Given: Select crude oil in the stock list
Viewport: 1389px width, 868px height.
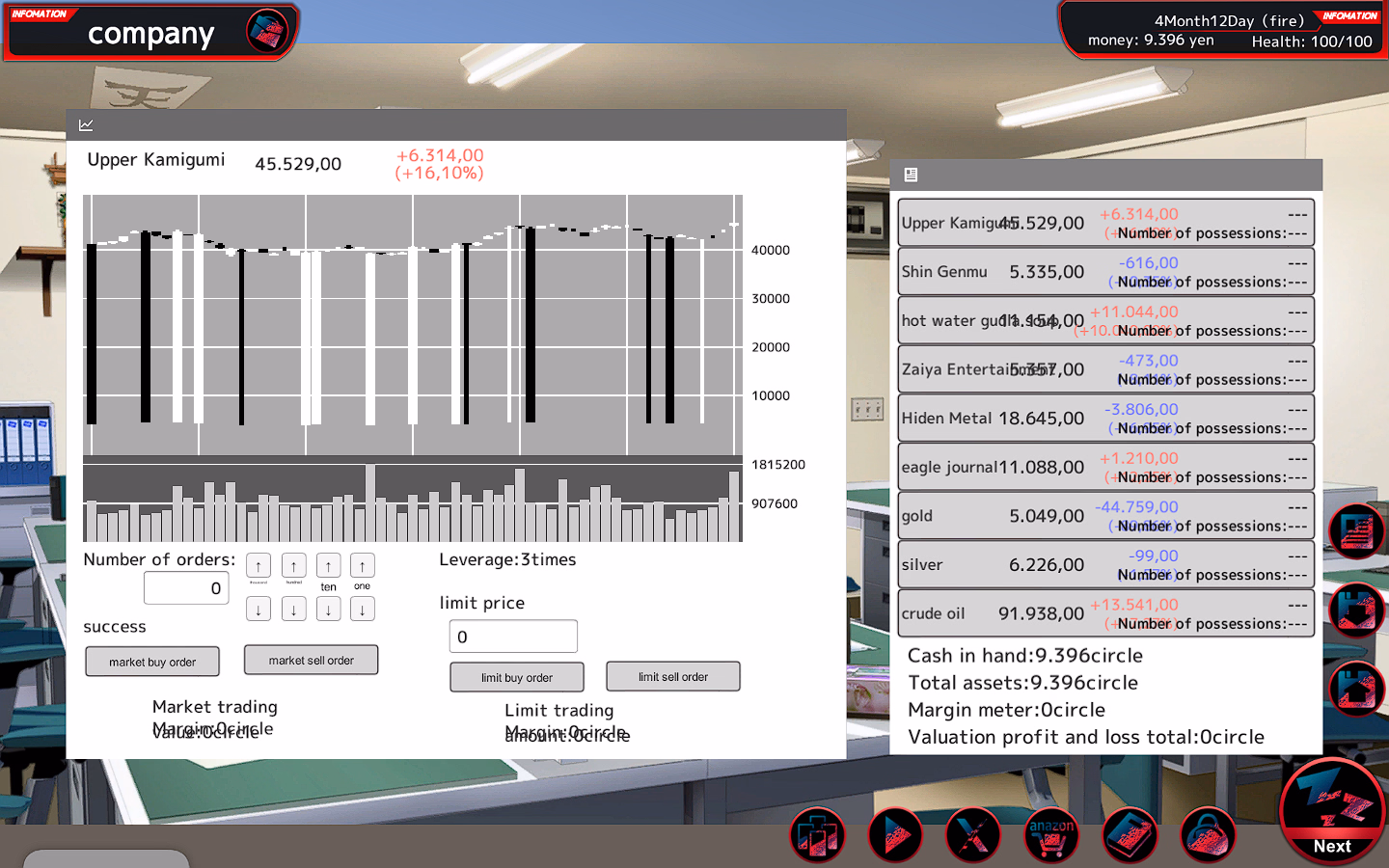Looking at the screenshot, I should point(1104,613).
